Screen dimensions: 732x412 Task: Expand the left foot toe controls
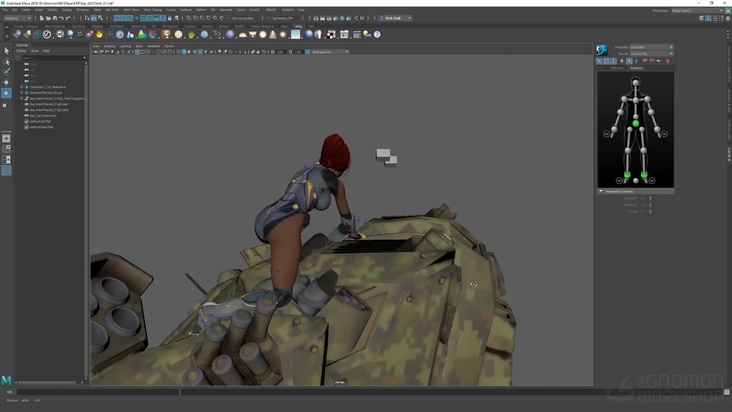[x=652, y=181]
